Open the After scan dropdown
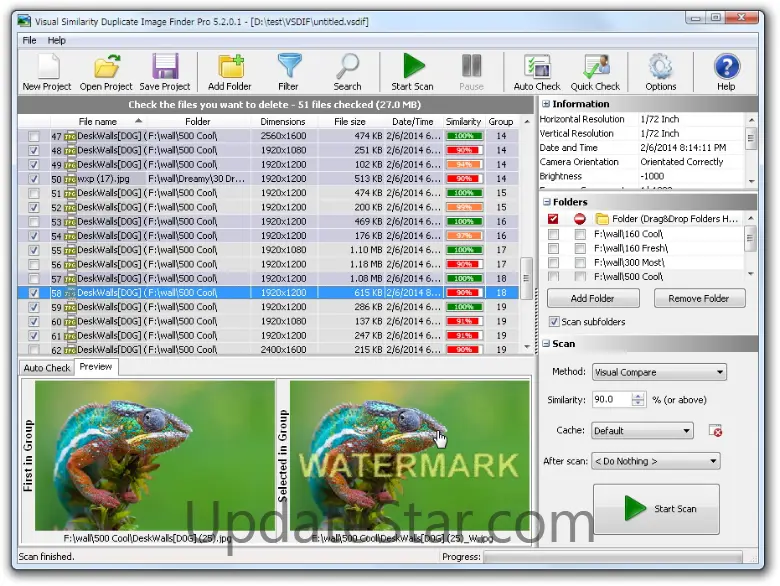780x586 pixels. pos(655,461)
